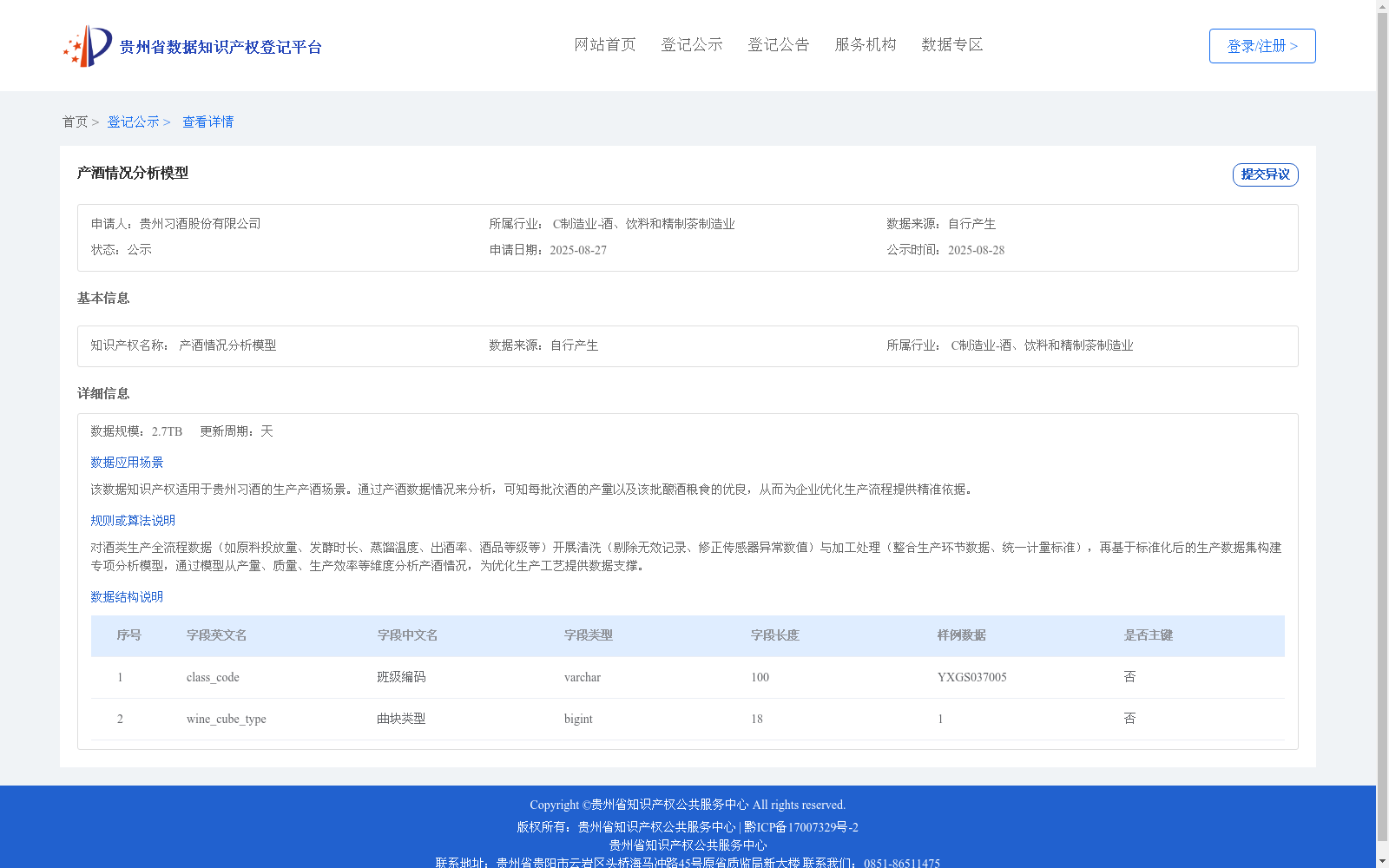Viewport: 1389px width, 868px height.
Task: Click applicant text 贵州习酒股份有限公司
Action: pyautogui.click(x=200, y=224)
